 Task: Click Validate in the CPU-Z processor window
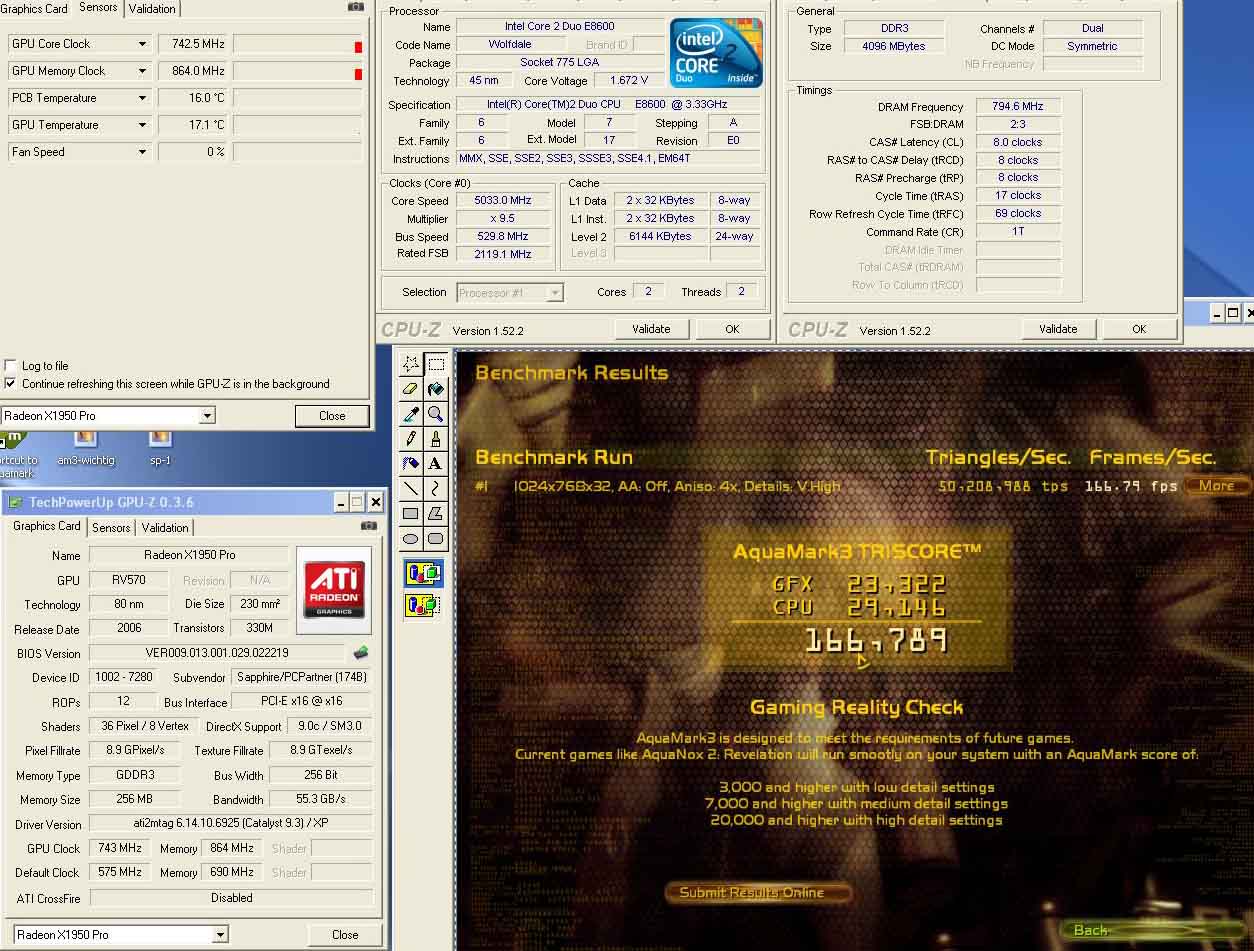651,329
